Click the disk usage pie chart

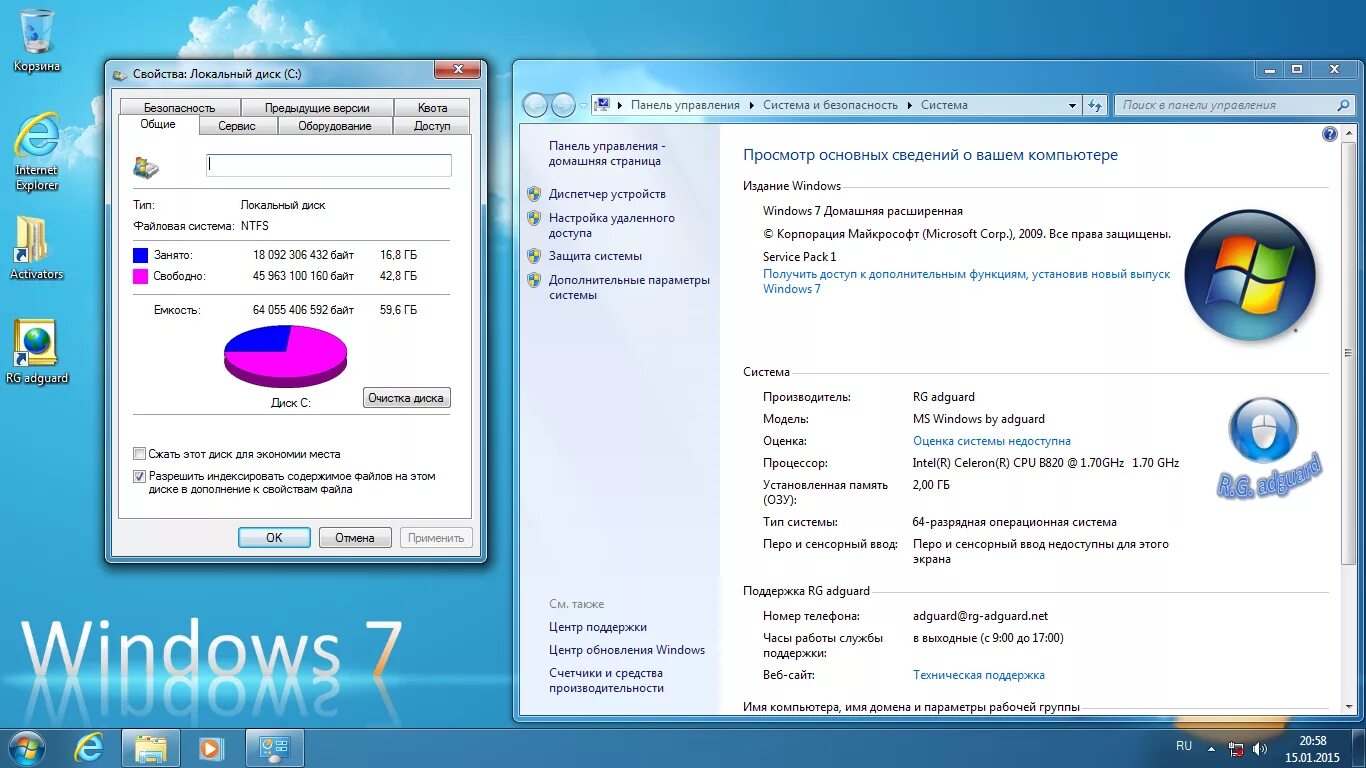point(286,357)
